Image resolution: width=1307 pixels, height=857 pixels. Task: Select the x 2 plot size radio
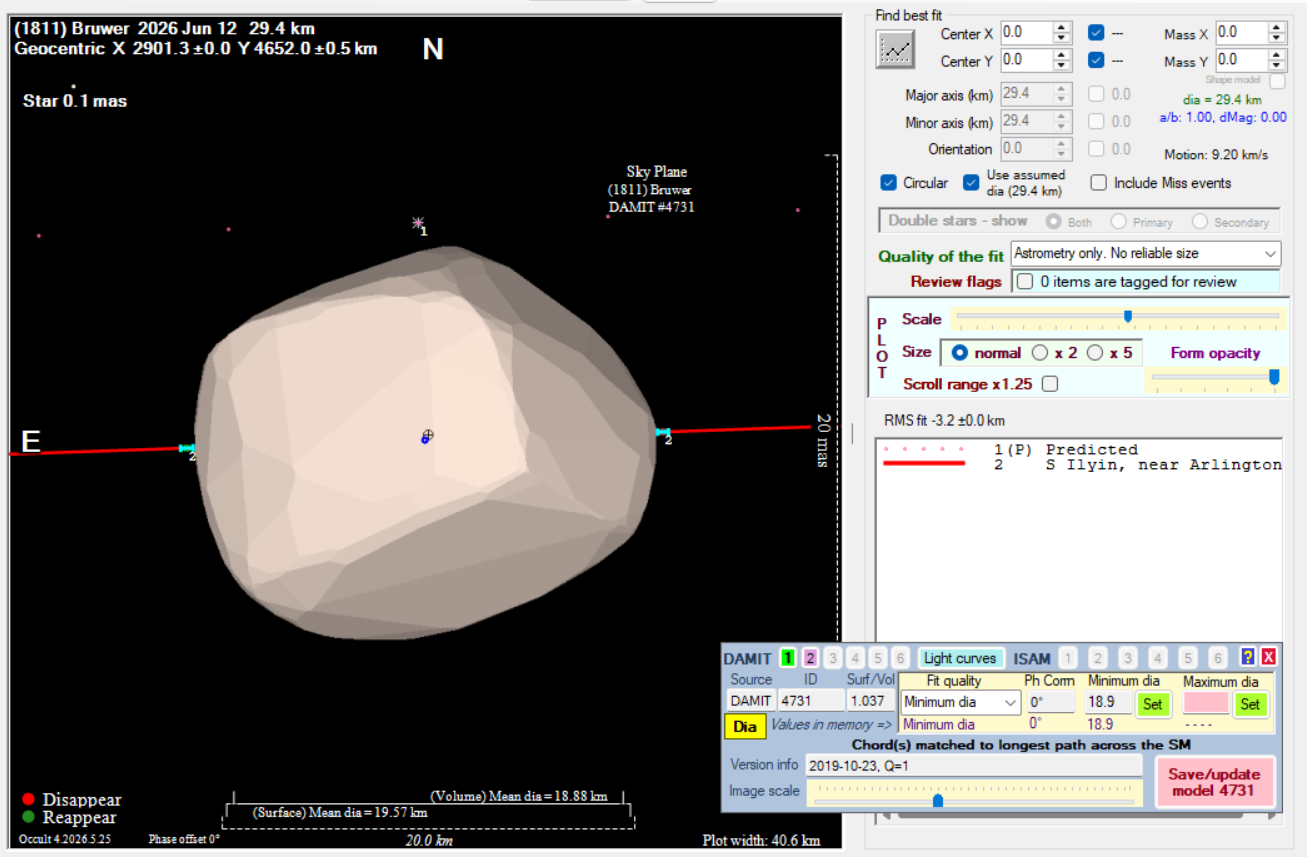pos(1040,353)
